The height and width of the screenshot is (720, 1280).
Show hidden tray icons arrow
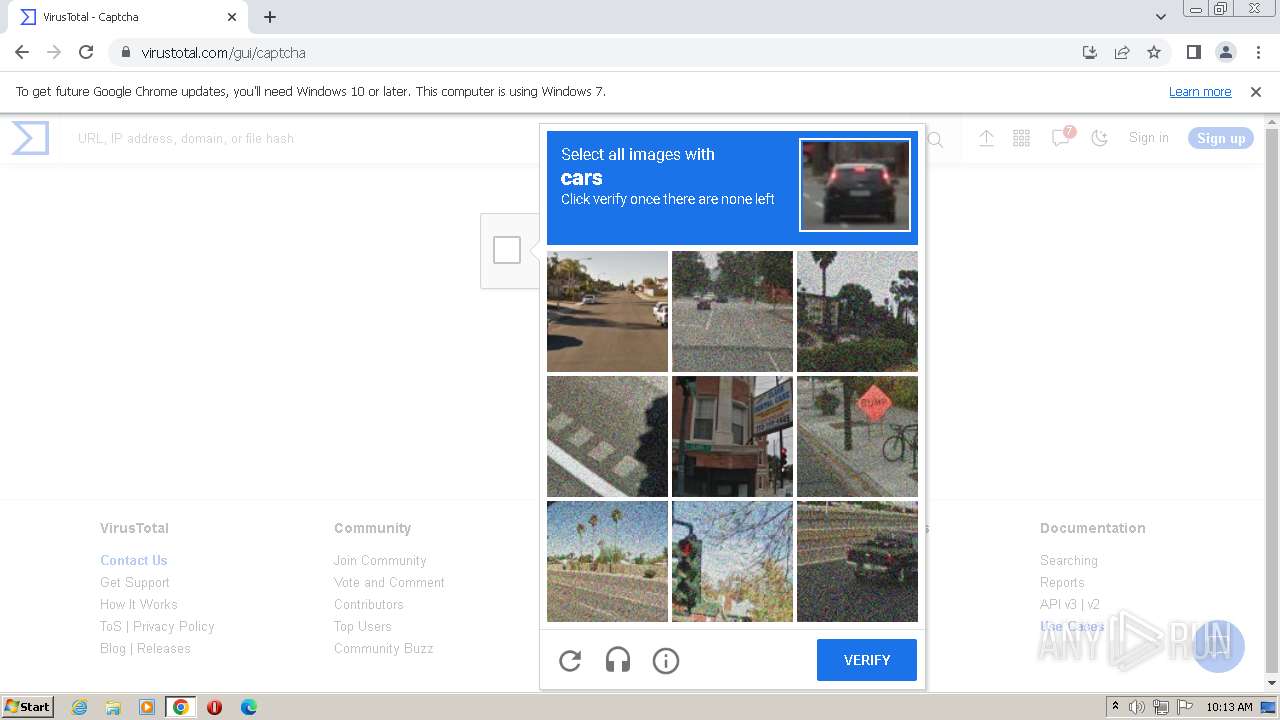coord(1115,707)
